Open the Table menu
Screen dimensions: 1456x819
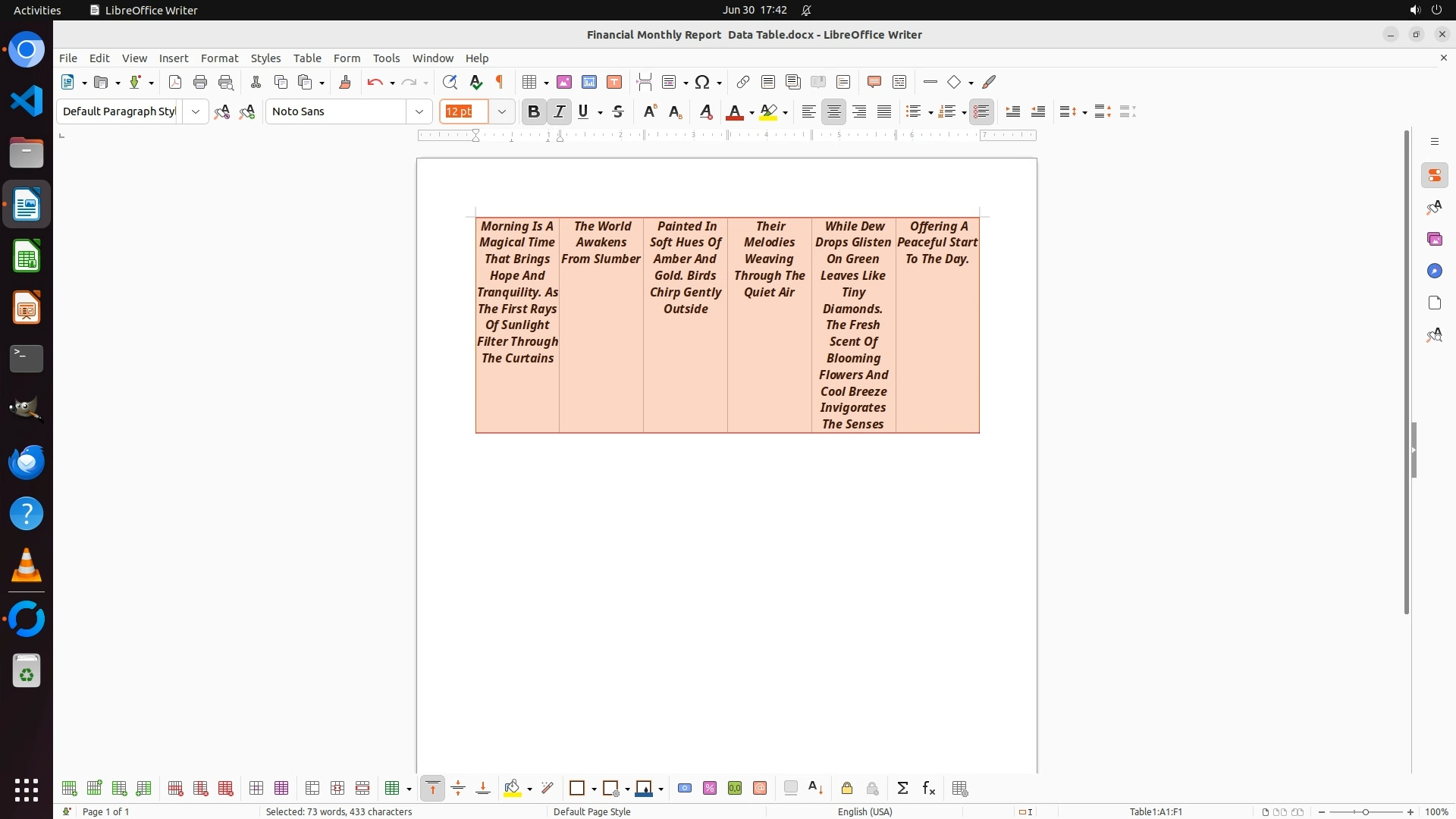[306, 58]
